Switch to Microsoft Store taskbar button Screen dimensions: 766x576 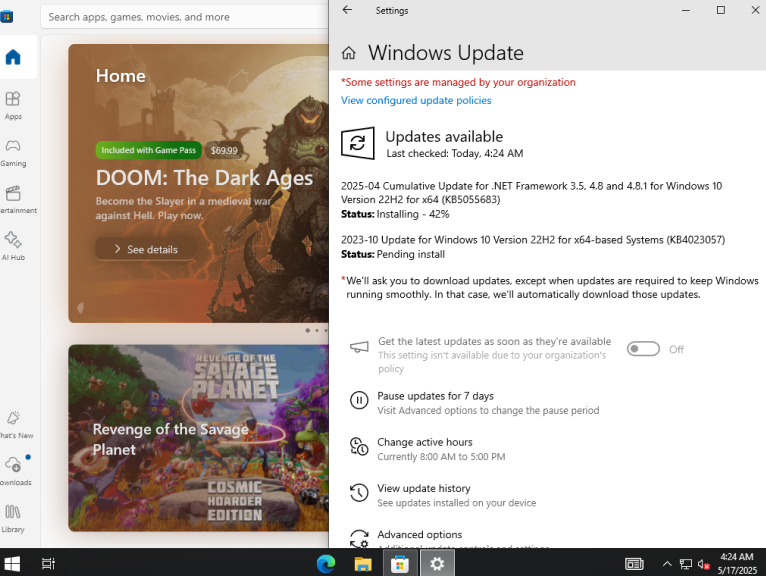tap(400, 564)
